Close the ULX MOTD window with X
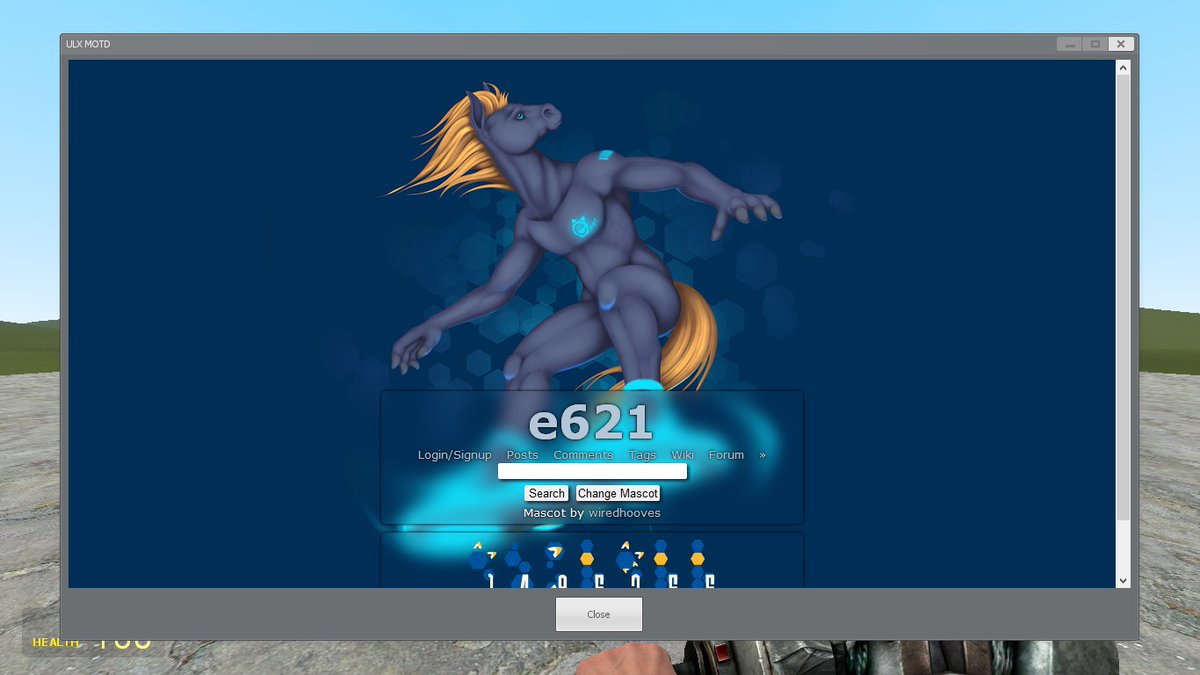Screen dimensions: 1200x675 tap(1121, 44)
